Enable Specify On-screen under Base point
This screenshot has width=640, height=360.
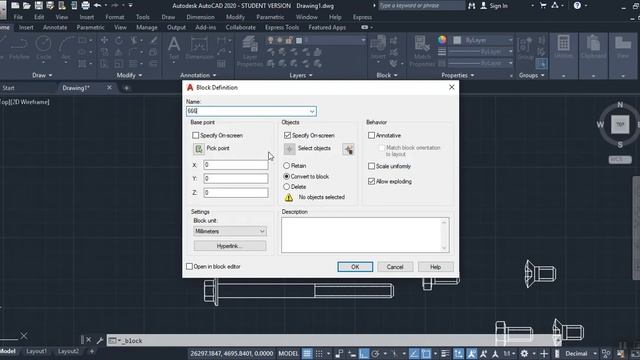(196, 135)
